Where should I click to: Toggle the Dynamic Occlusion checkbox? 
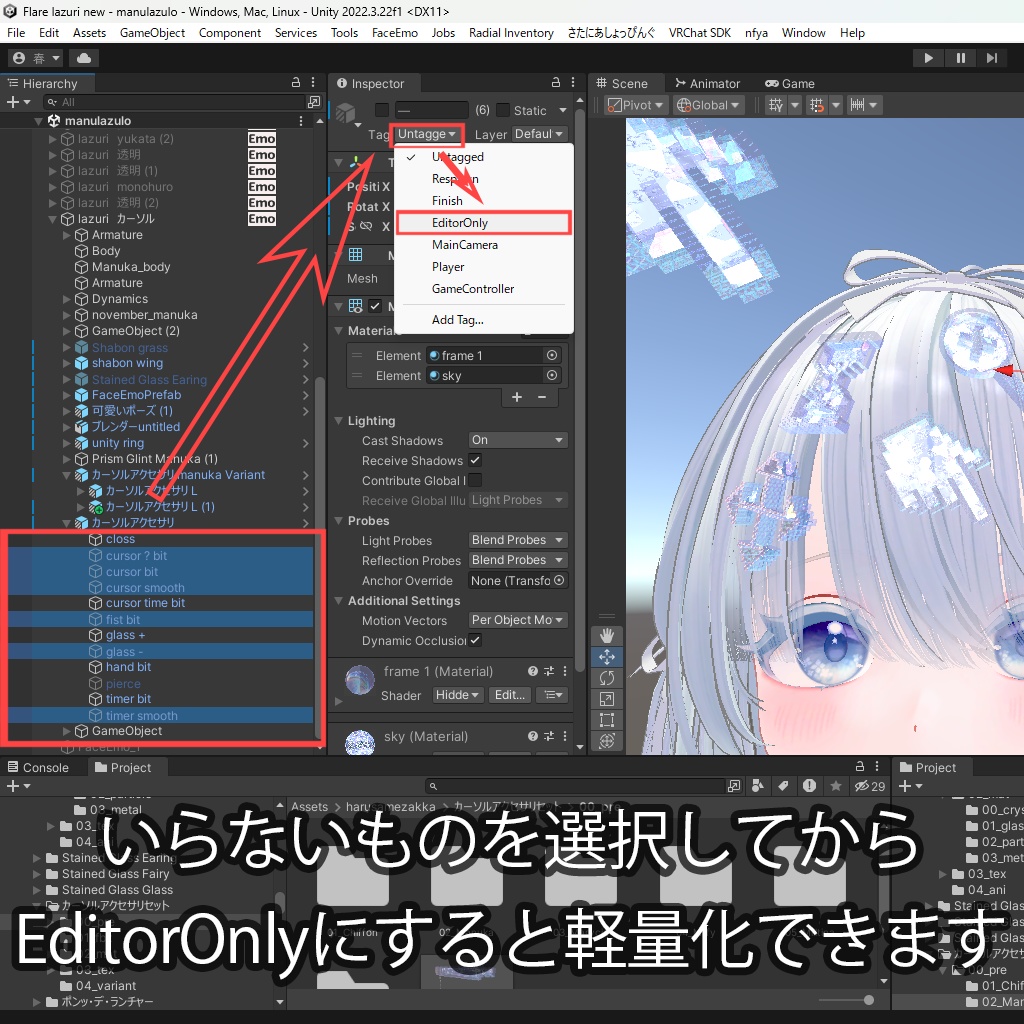click(x=475, y=640)
